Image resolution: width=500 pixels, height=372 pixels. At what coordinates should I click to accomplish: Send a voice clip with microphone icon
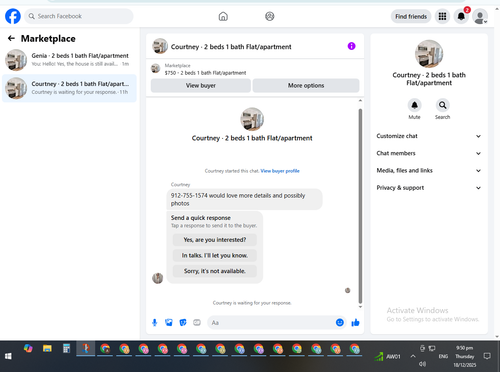click(155, 322)
